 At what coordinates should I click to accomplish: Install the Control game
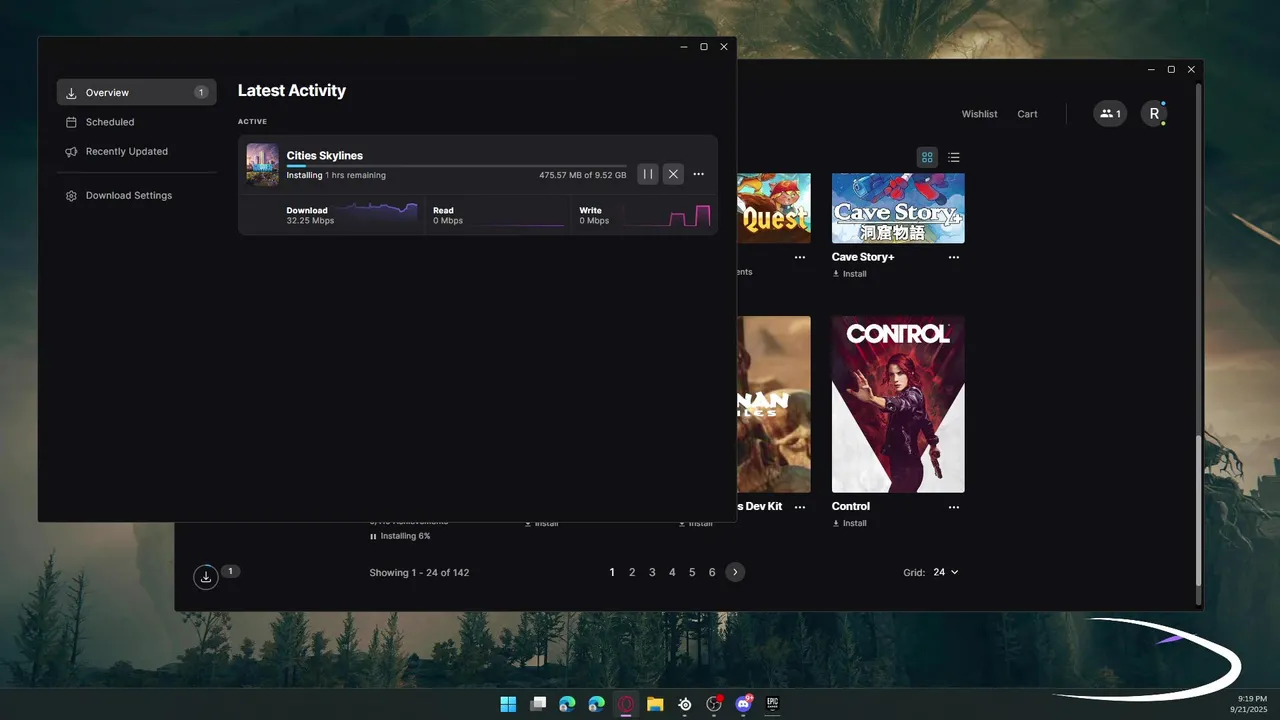(x=849, y=523)
